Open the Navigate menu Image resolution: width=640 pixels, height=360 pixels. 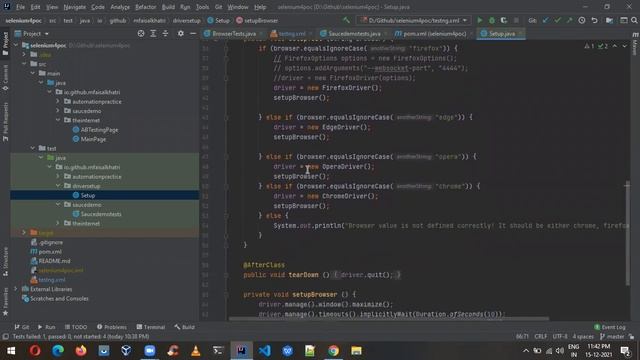[x=75, y=7]
